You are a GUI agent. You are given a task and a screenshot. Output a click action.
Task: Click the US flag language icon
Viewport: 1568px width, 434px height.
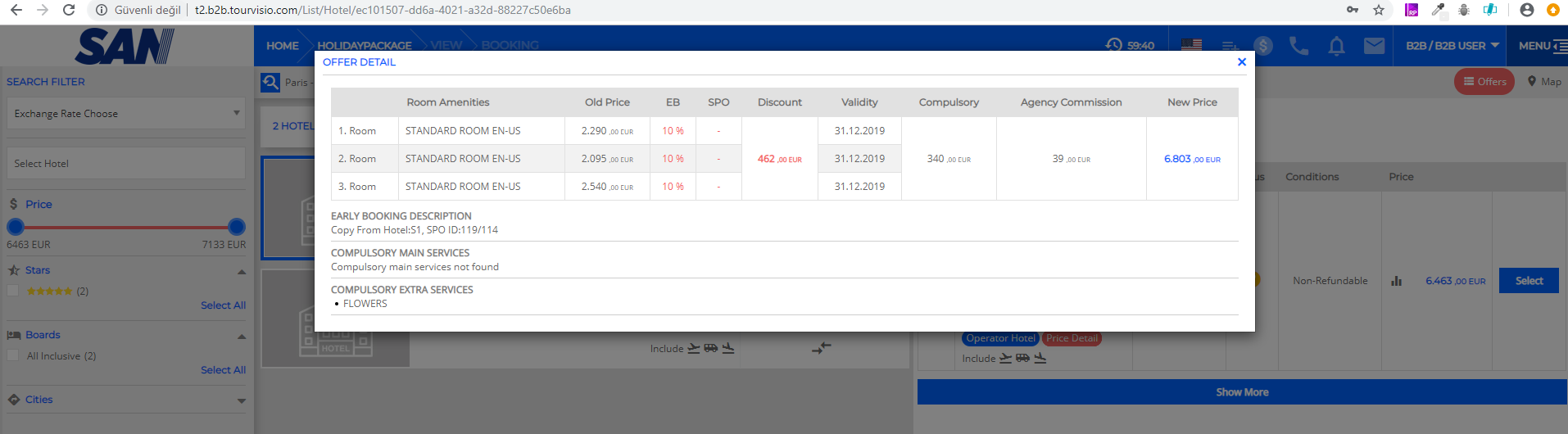click(1191, 46)
